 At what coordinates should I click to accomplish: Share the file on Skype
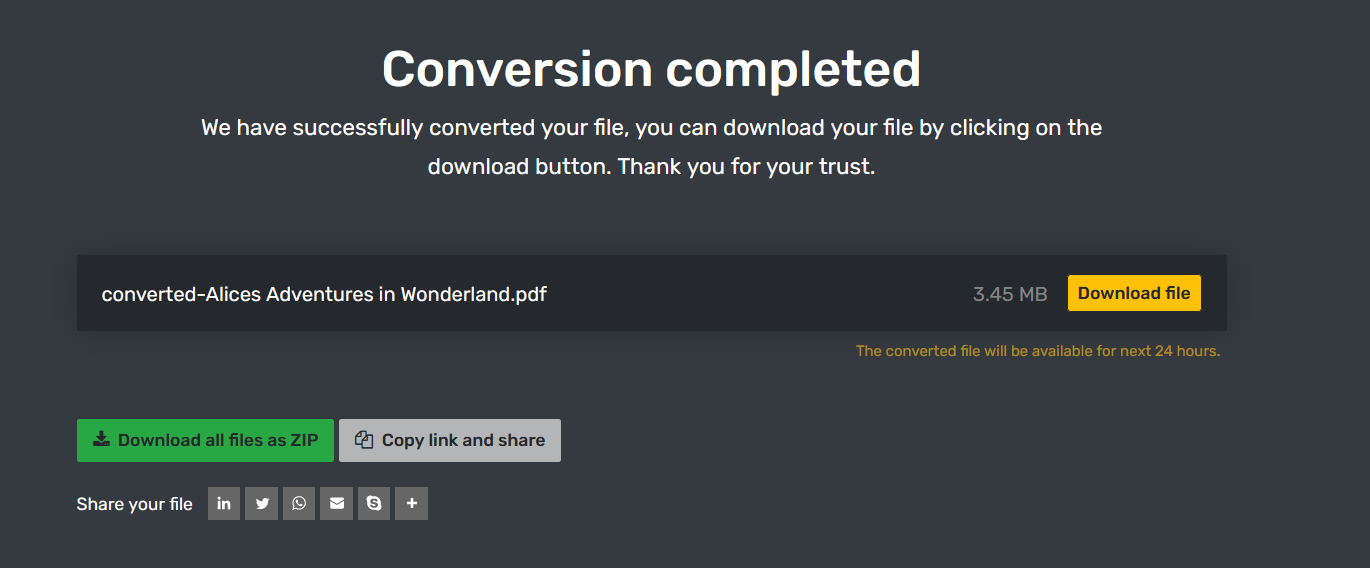[x=374, y=504]
